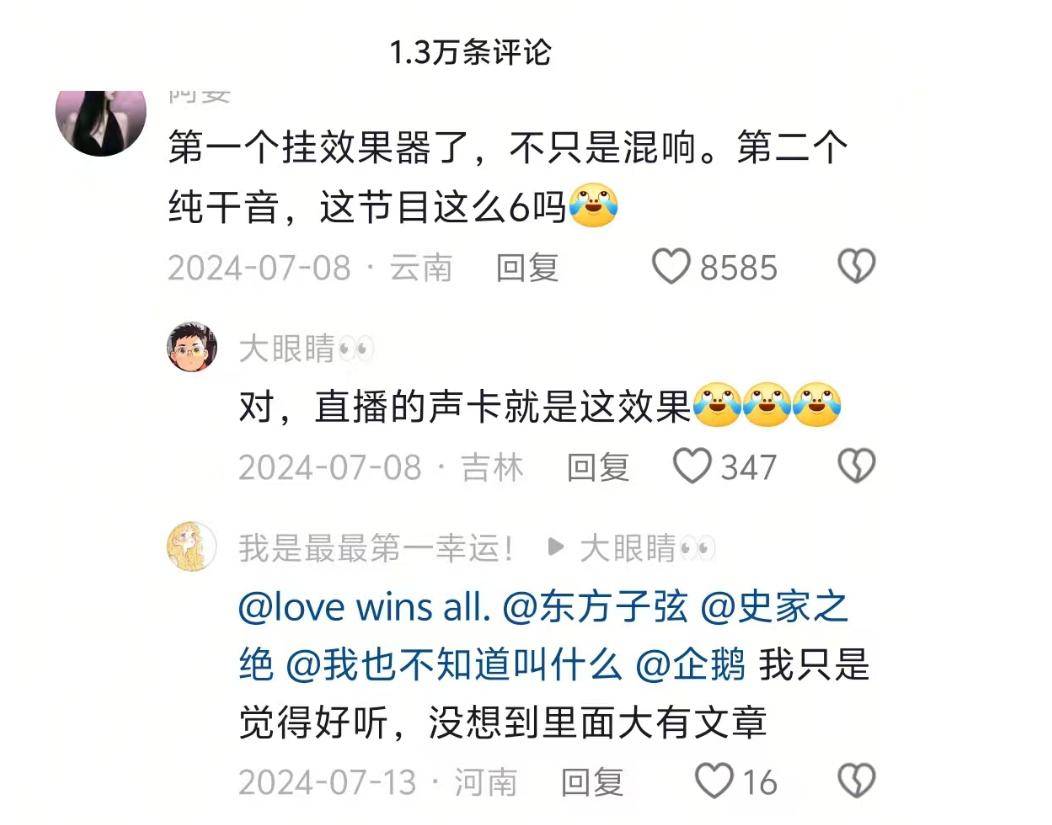
Task: Open 大眼睛's cartoon avatar
Action: tap(192, 347)
